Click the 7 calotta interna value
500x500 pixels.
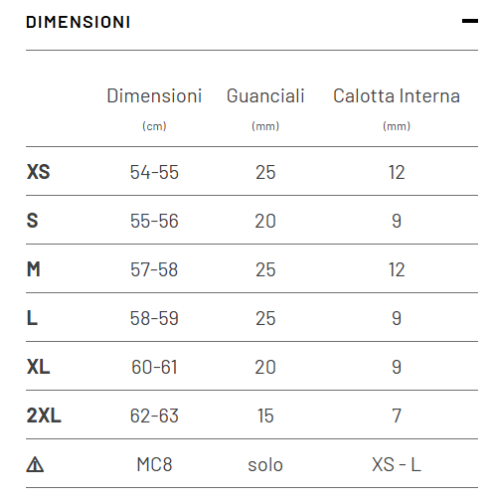(396, 416)
